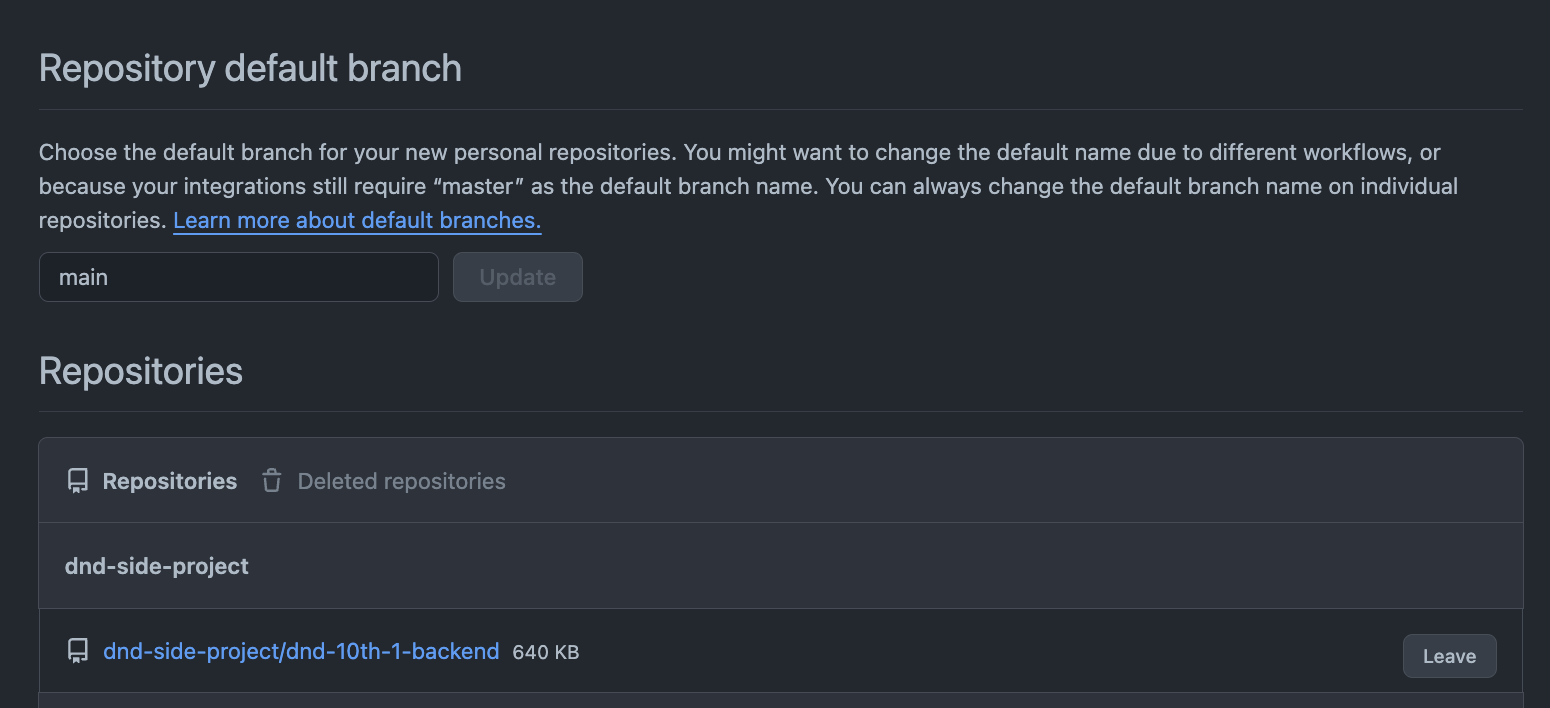Click the text individual repositories in the description
The height and width of the screenshot is (708, 1550).
(x=749, y=203)
